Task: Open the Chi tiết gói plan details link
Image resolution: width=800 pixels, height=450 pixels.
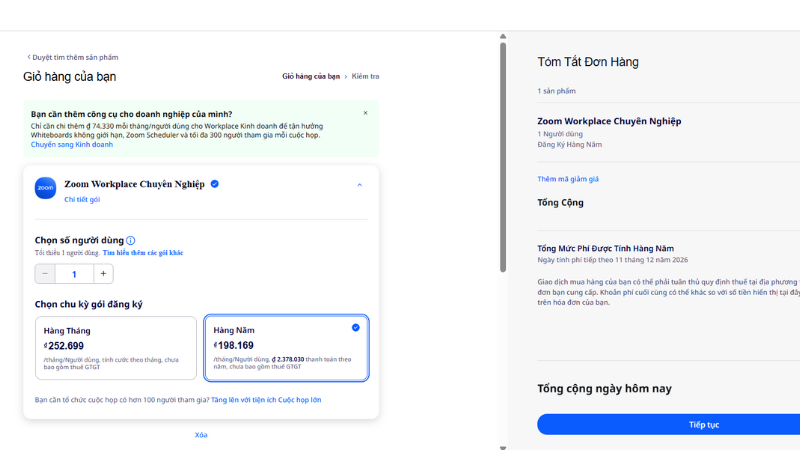Action: pyautogui.click(x=82, y=199)
